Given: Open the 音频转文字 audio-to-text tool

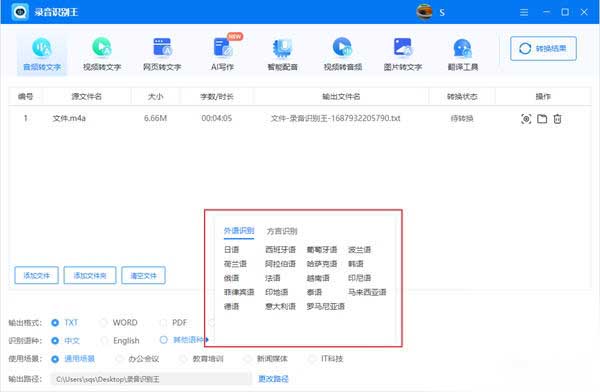Looking at the screenshot, I should 42,54.
